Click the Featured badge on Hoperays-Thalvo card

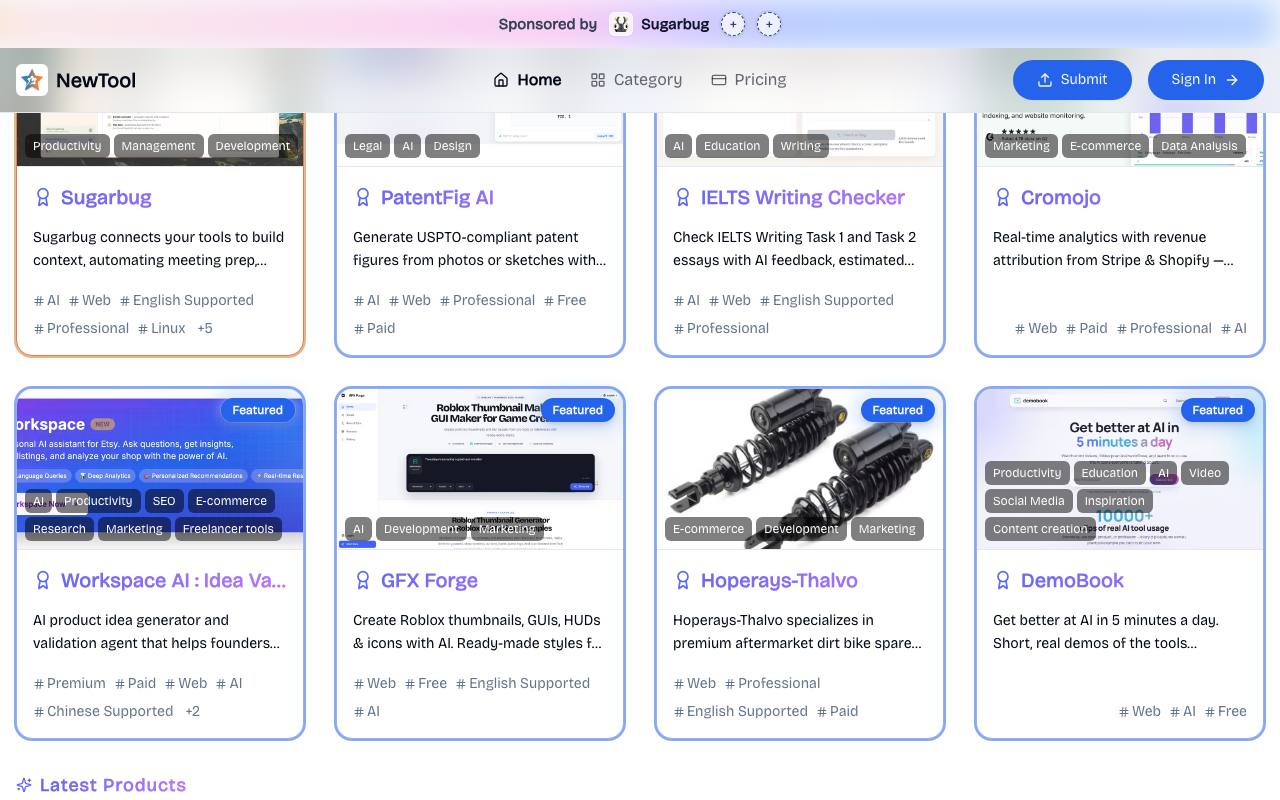897,410
